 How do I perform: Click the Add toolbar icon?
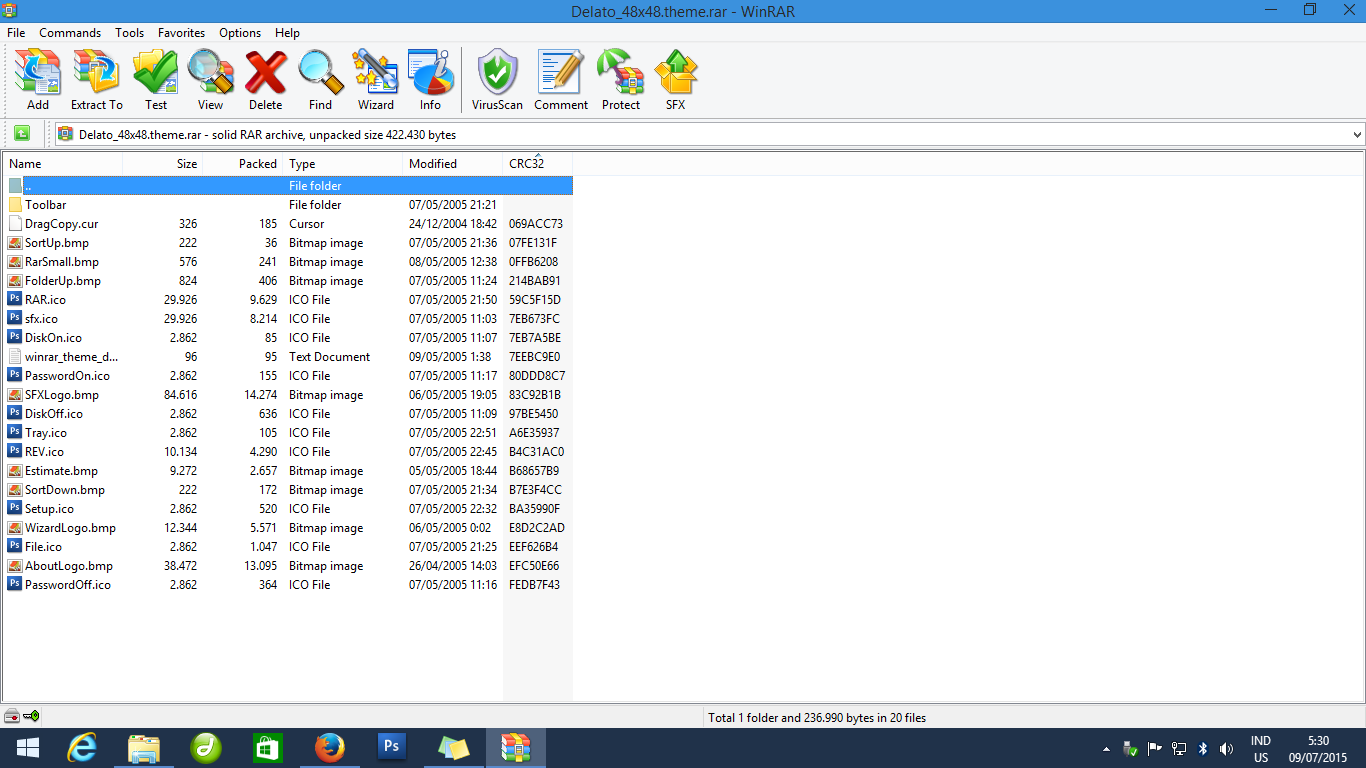pyautogui.click(x=38, y=79)
